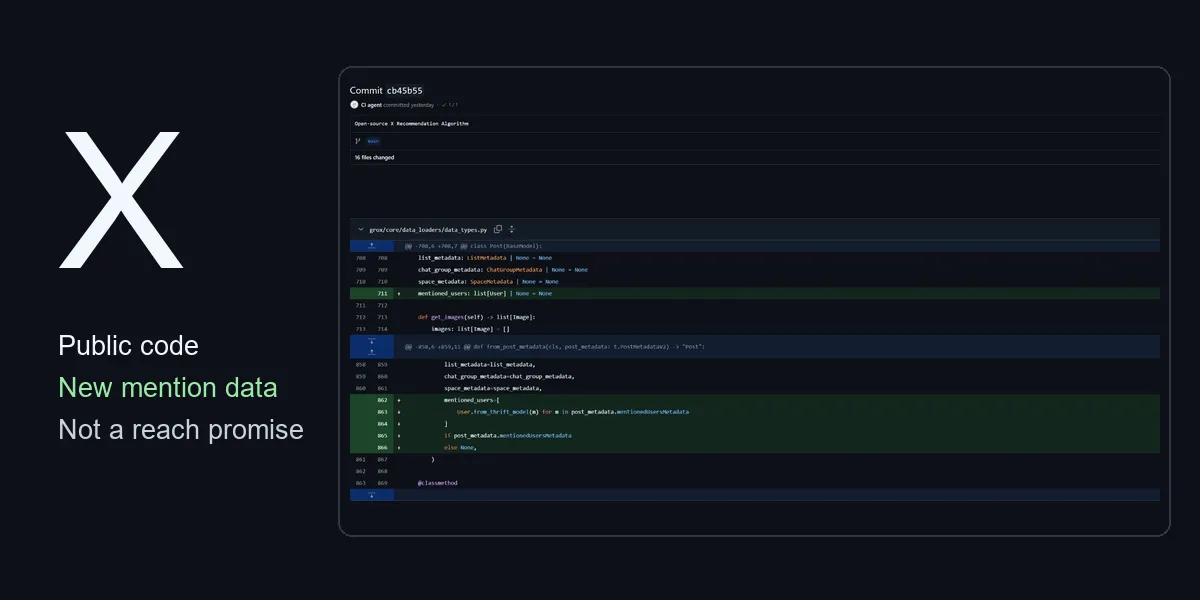Image resolution: width=1200 pixels, height=600 pixels.
Task: Click line number 711 of added mentioned_users line
Action: pyautogui.click(x=383, y=293)
